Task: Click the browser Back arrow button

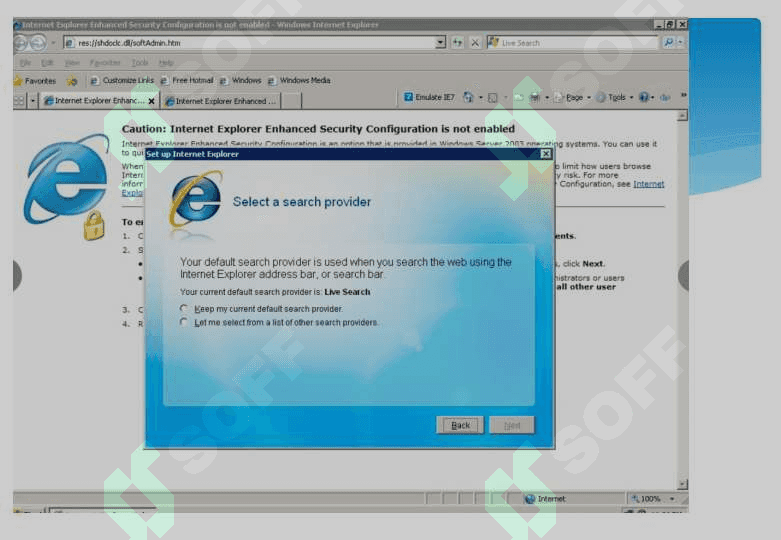Action: pyautogui.click(x=21, y=43)
